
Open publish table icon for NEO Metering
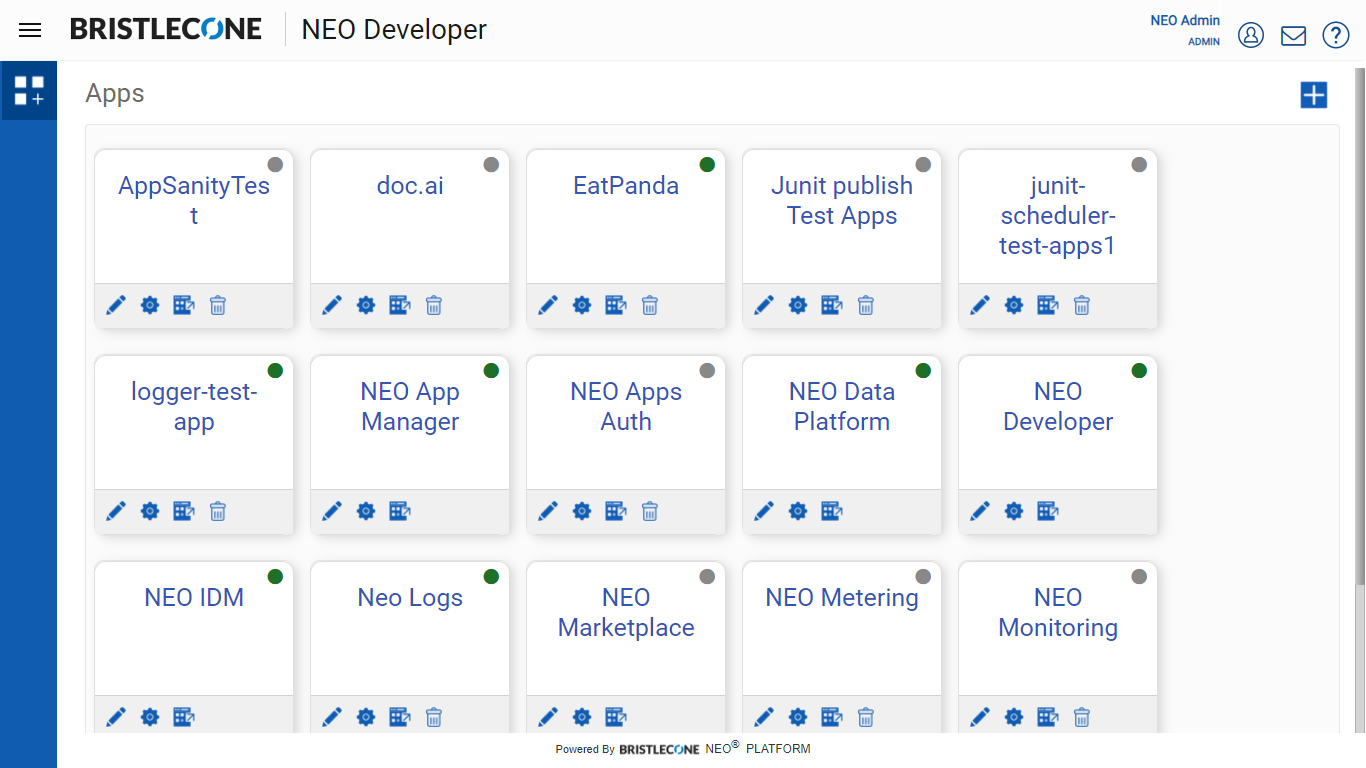point(832,717)
